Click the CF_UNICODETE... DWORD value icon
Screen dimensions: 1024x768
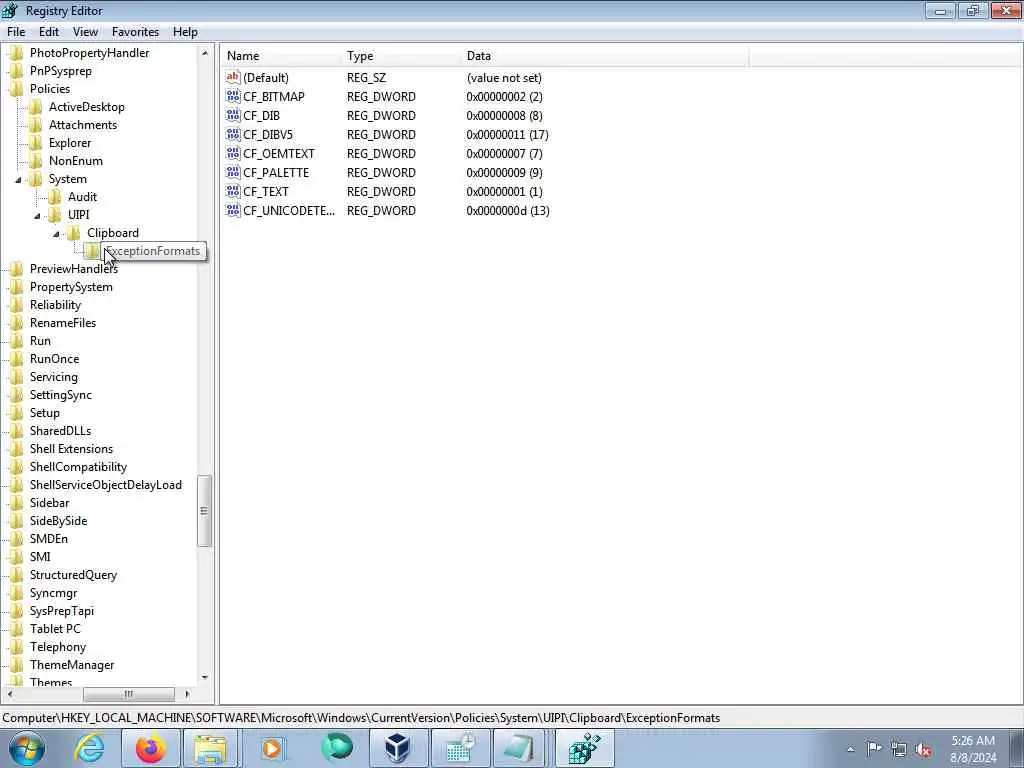(233, 210)
